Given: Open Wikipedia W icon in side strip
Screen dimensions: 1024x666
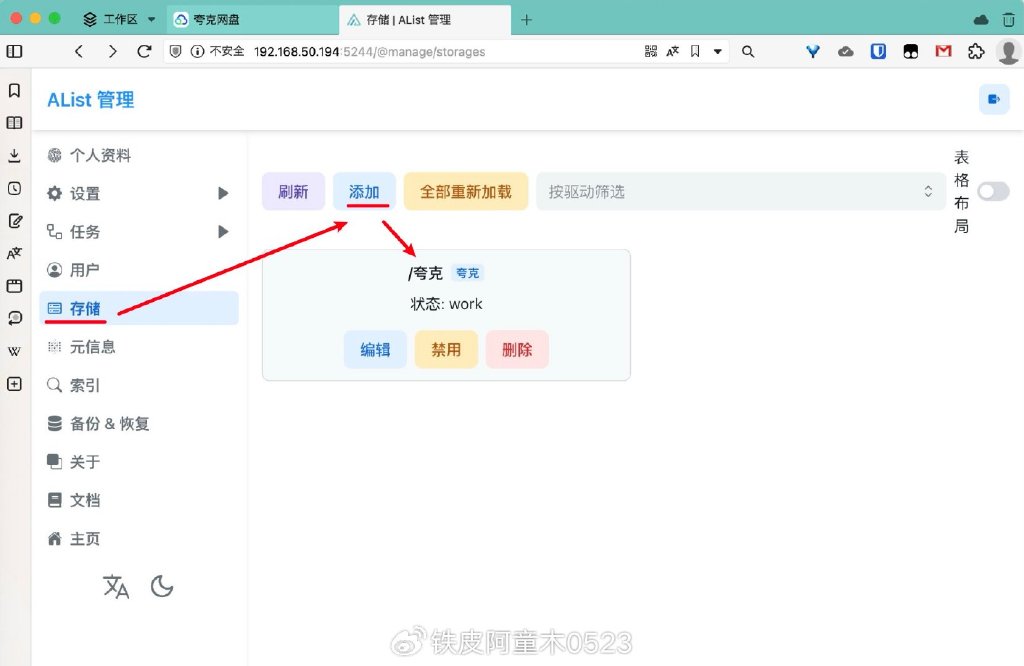Looking at the screenshot, I should (14, 351).
